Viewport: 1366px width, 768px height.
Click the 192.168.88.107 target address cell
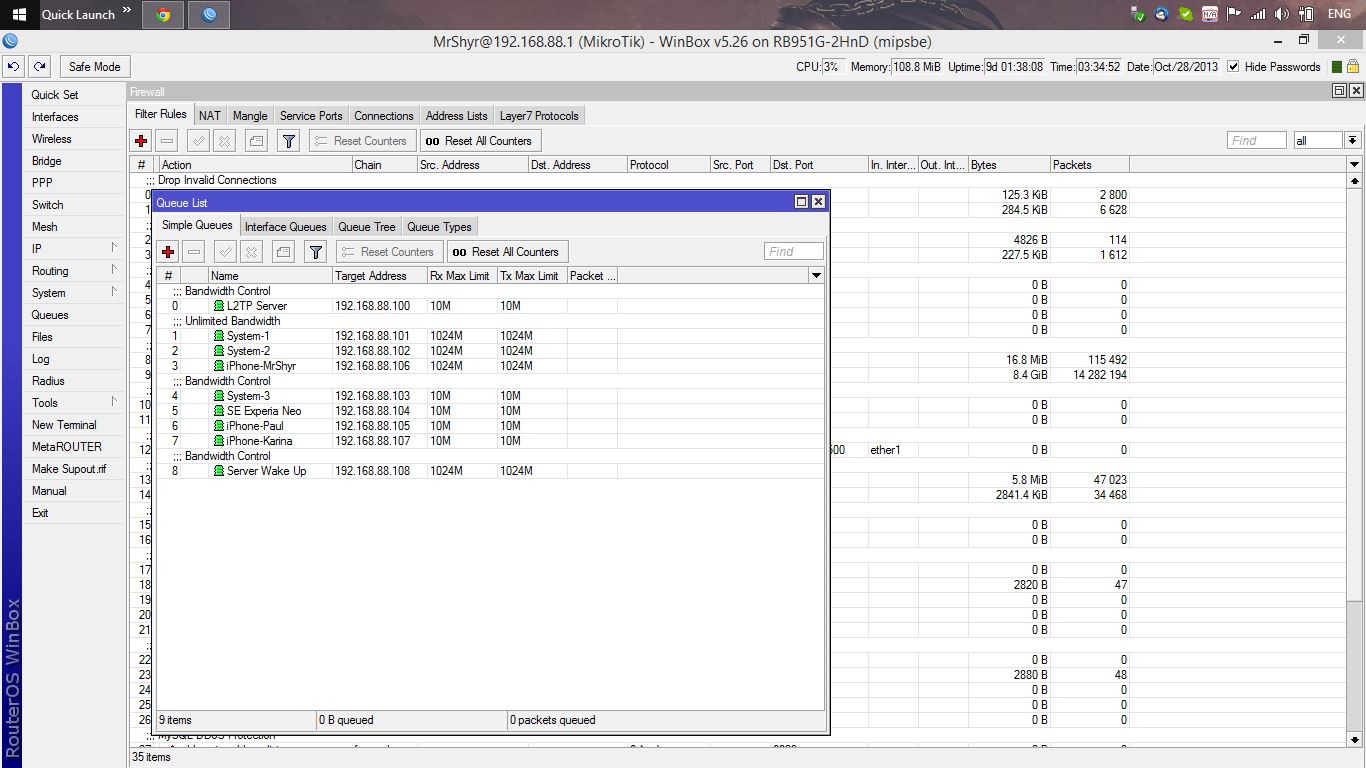pos(379,441)
